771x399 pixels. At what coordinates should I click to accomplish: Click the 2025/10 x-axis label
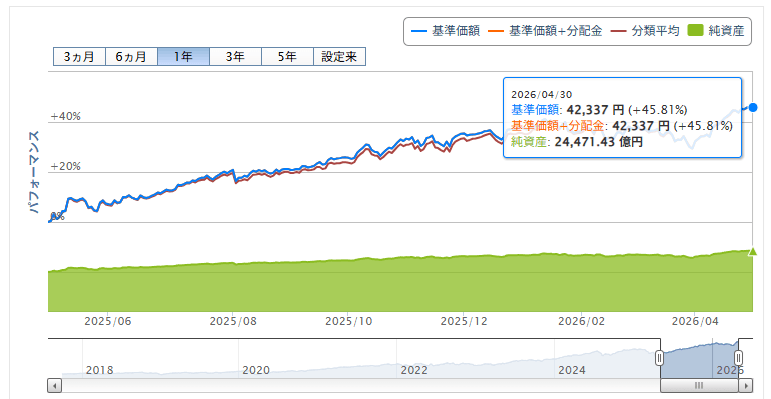[349, 322]
